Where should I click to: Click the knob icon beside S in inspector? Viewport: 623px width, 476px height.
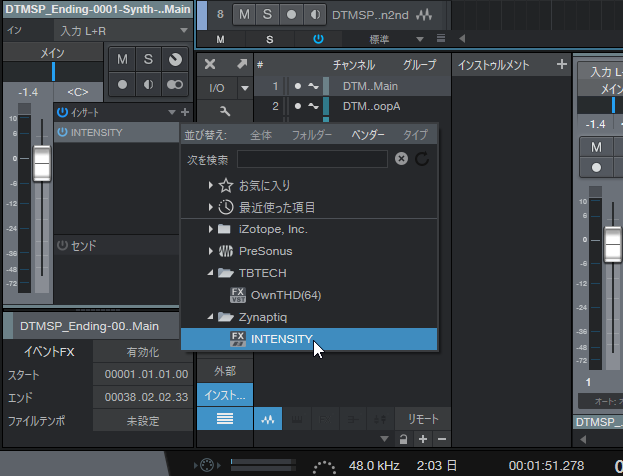pyautogui.click(x=175, y=59)
